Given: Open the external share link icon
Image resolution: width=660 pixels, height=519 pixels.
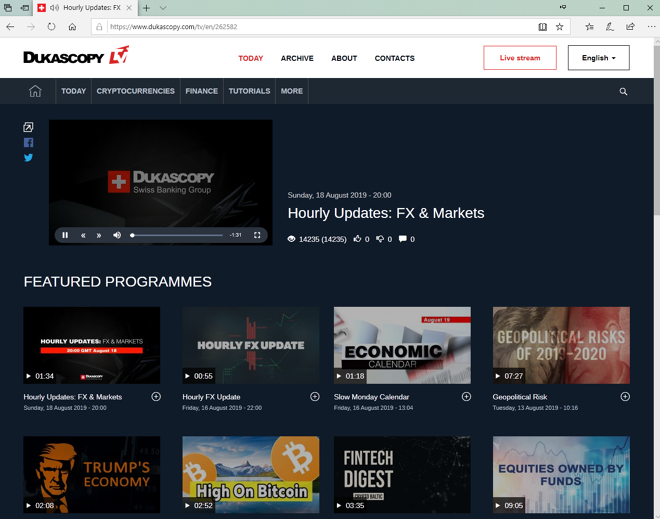Looking at the screenshot, I should coord(28,127).
